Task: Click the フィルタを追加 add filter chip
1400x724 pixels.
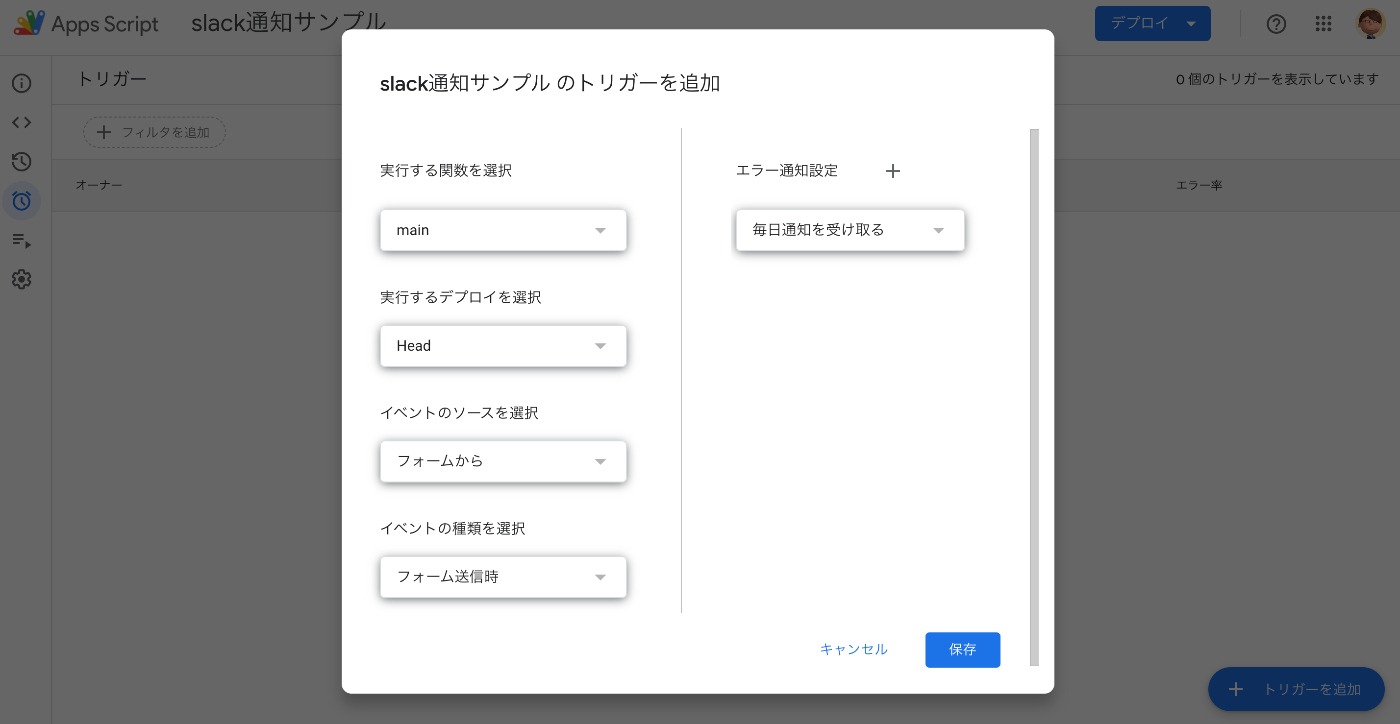Action: click(x=154, y=132)
